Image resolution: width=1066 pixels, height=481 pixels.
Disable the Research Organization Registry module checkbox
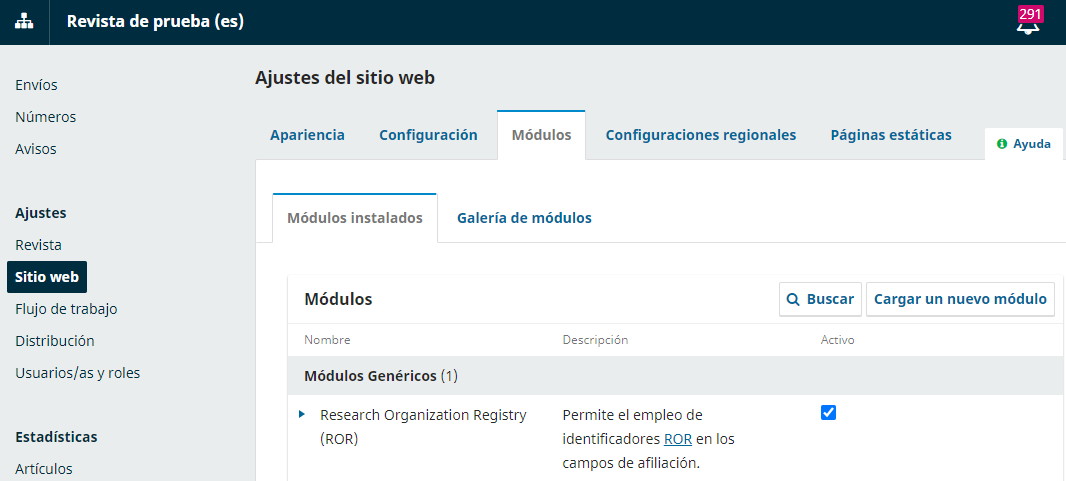(828, 413)
